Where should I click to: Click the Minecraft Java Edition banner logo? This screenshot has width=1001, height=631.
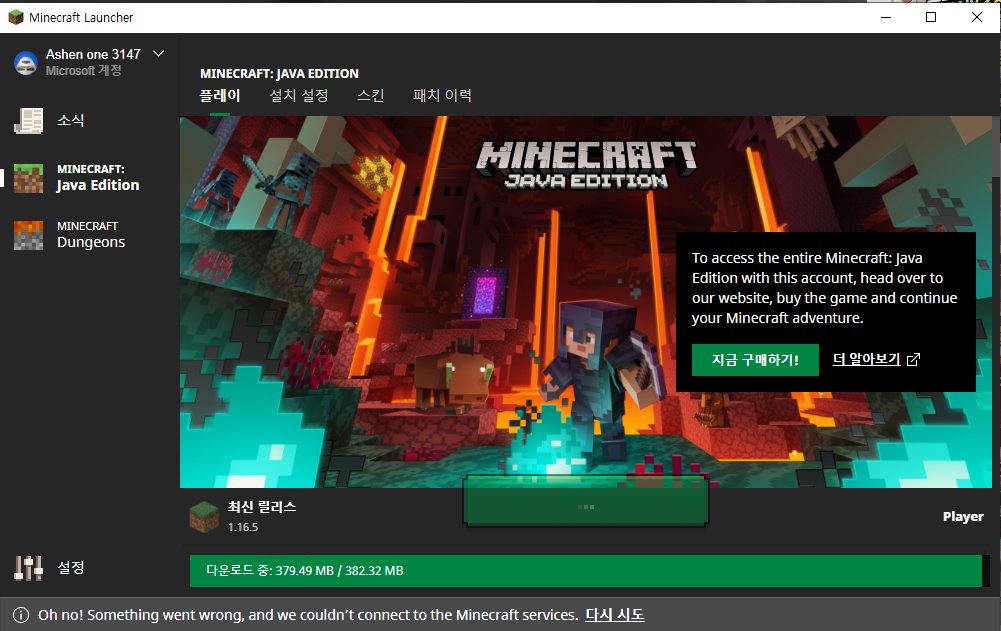coord(586,165)
